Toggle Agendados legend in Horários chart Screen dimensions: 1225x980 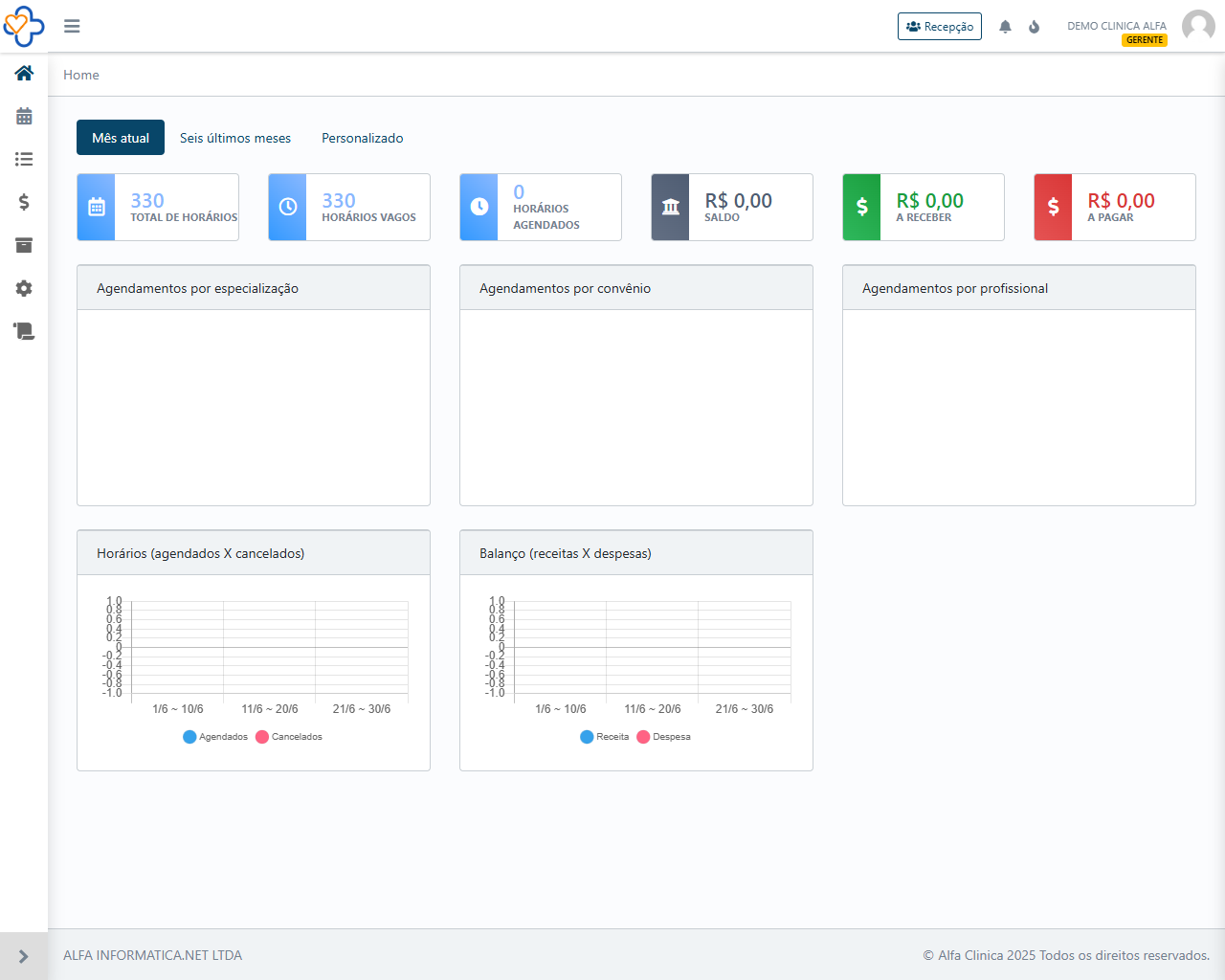pyautogui.click(x=215, y=737)
